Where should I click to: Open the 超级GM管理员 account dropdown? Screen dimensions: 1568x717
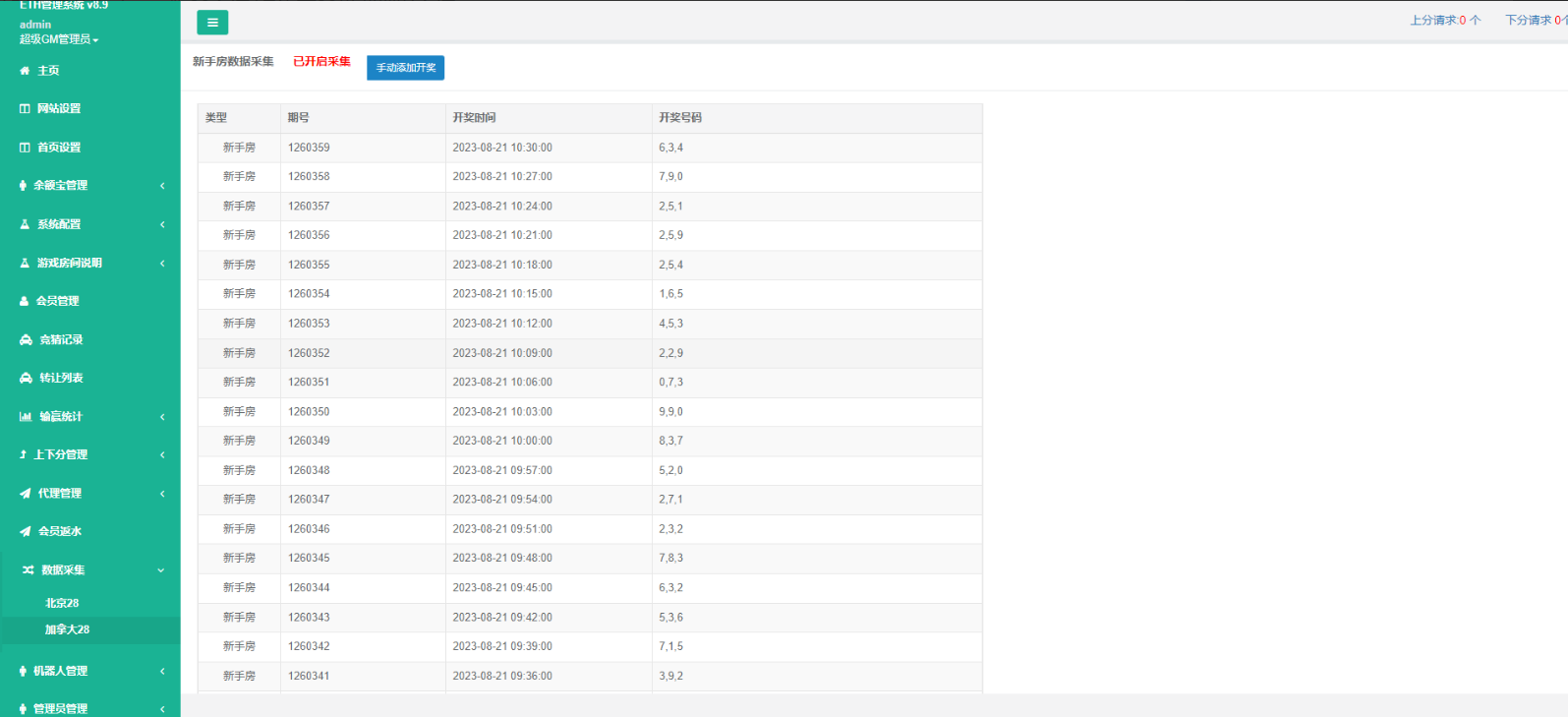(x=59, y=39)
